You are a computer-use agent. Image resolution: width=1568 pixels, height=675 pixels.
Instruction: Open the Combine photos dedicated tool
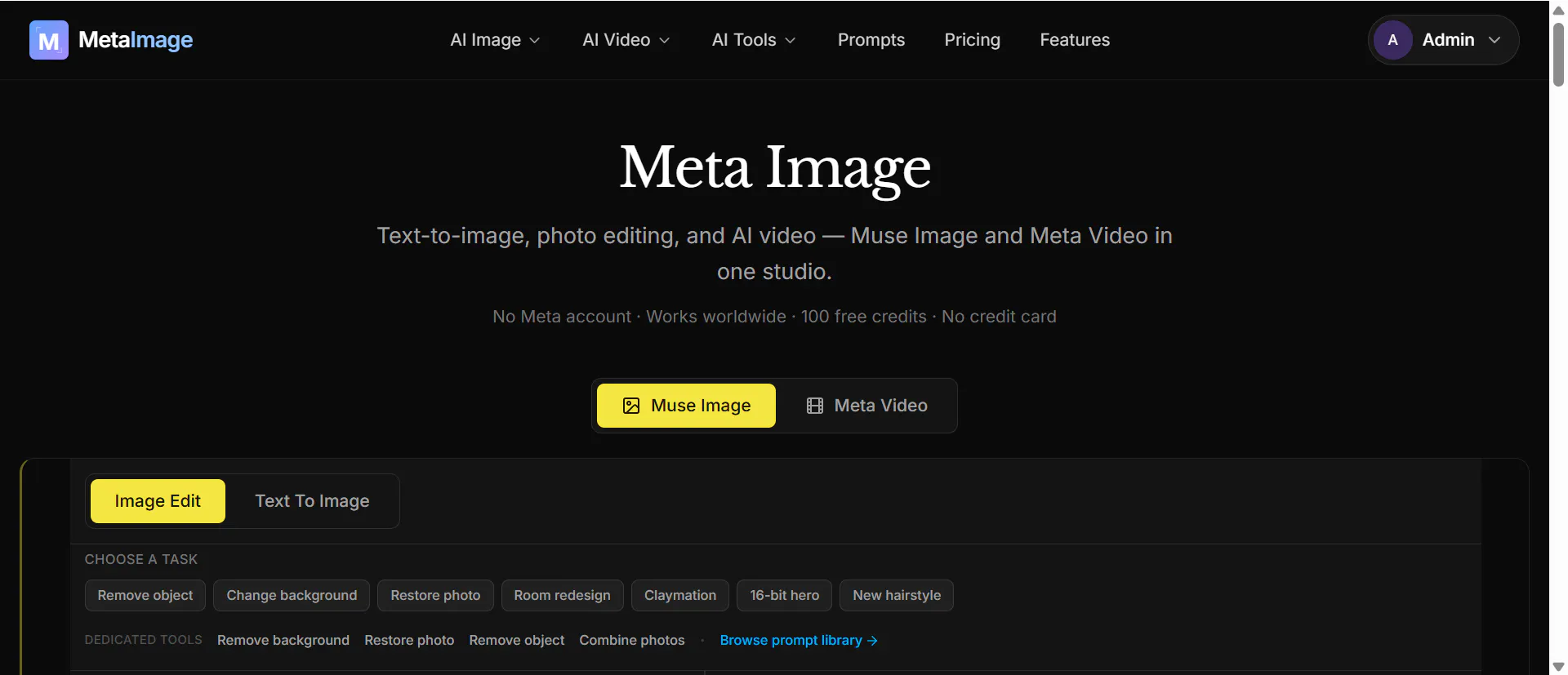(x=632, y=641)
